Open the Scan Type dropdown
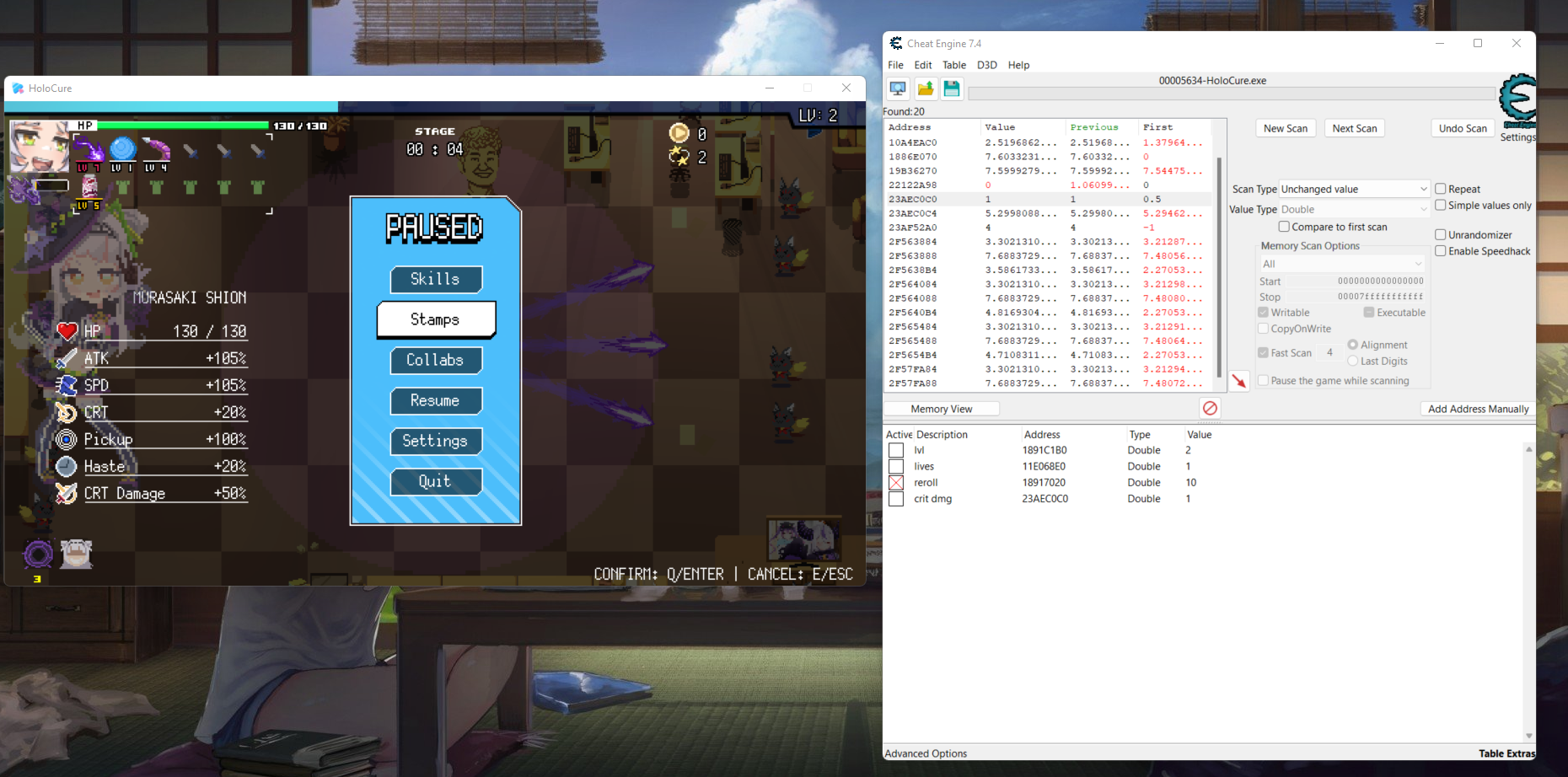 pyautogui.click(x=1354, y=189)
